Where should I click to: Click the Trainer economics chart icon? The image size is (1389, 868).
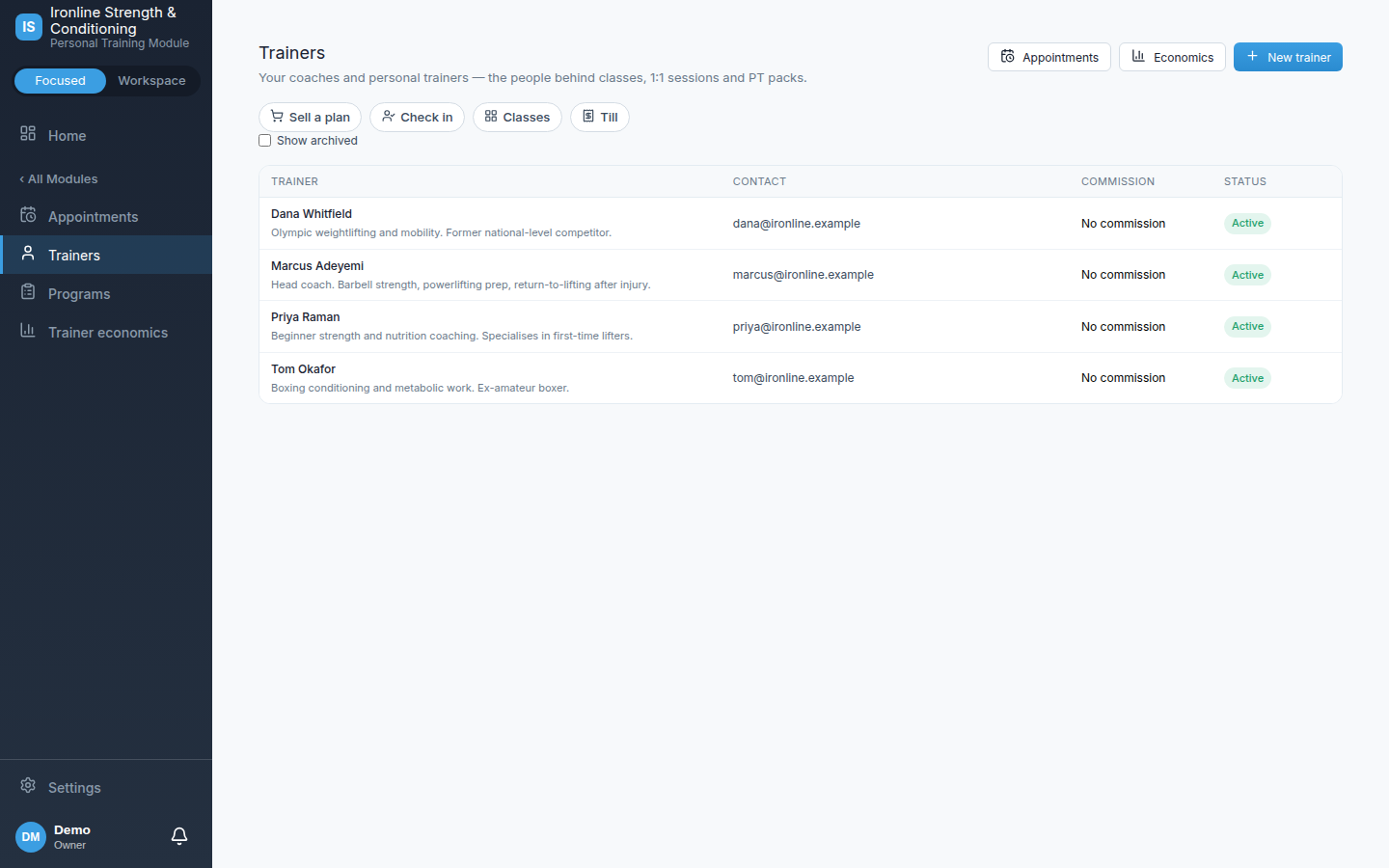pyautogui.click(x=28, y=331)
